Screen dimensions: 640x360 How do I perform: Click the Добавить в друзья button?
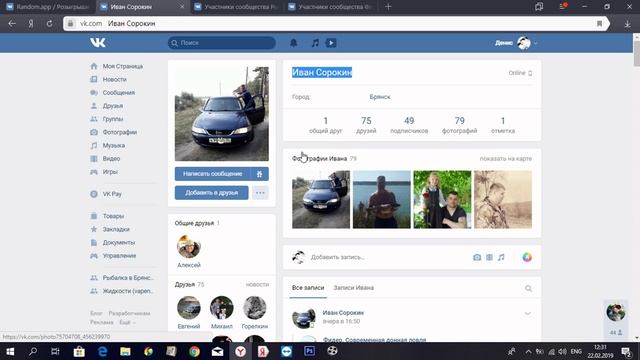point(211,193)
